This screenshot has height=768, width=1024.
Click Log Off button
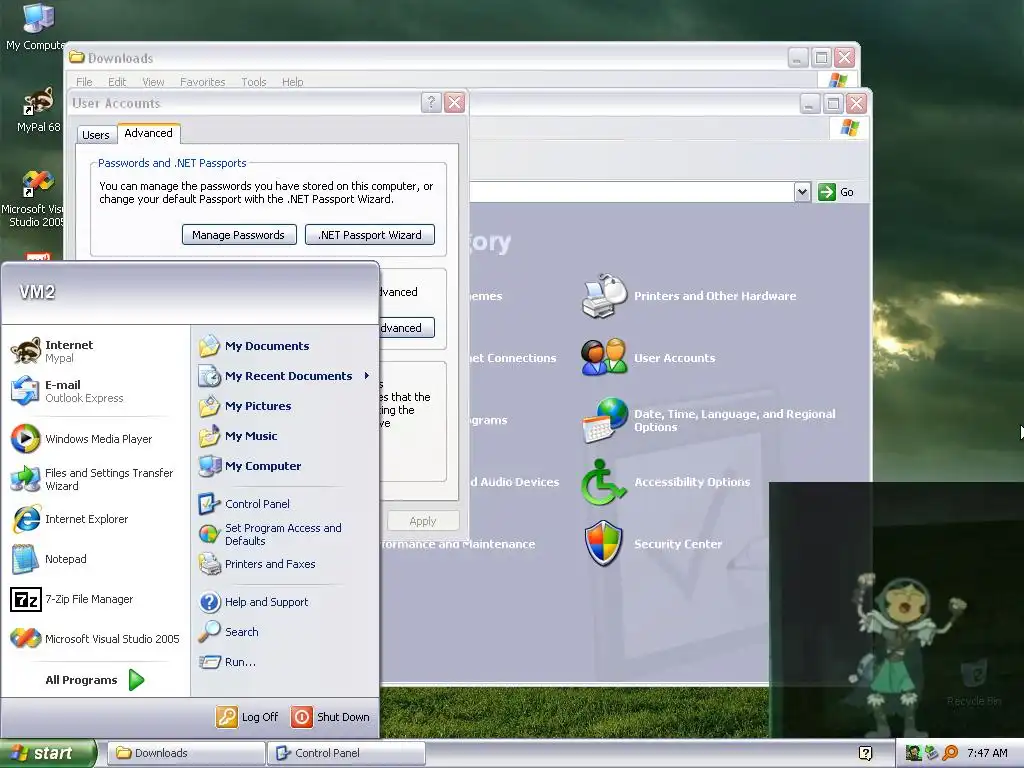click(248, 717)
